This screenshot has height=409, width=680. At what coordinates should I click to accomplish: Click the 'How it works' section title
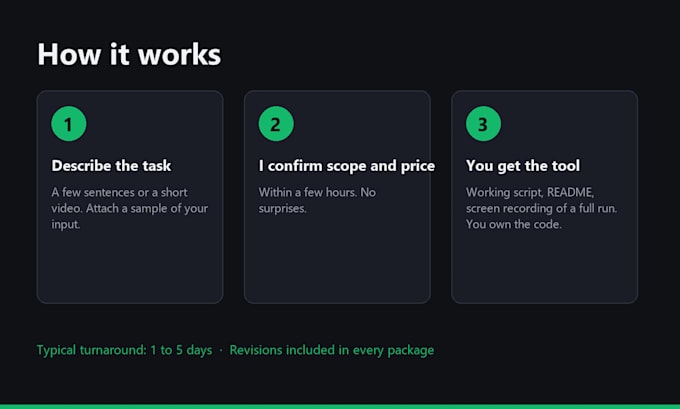tap(129, 55)
